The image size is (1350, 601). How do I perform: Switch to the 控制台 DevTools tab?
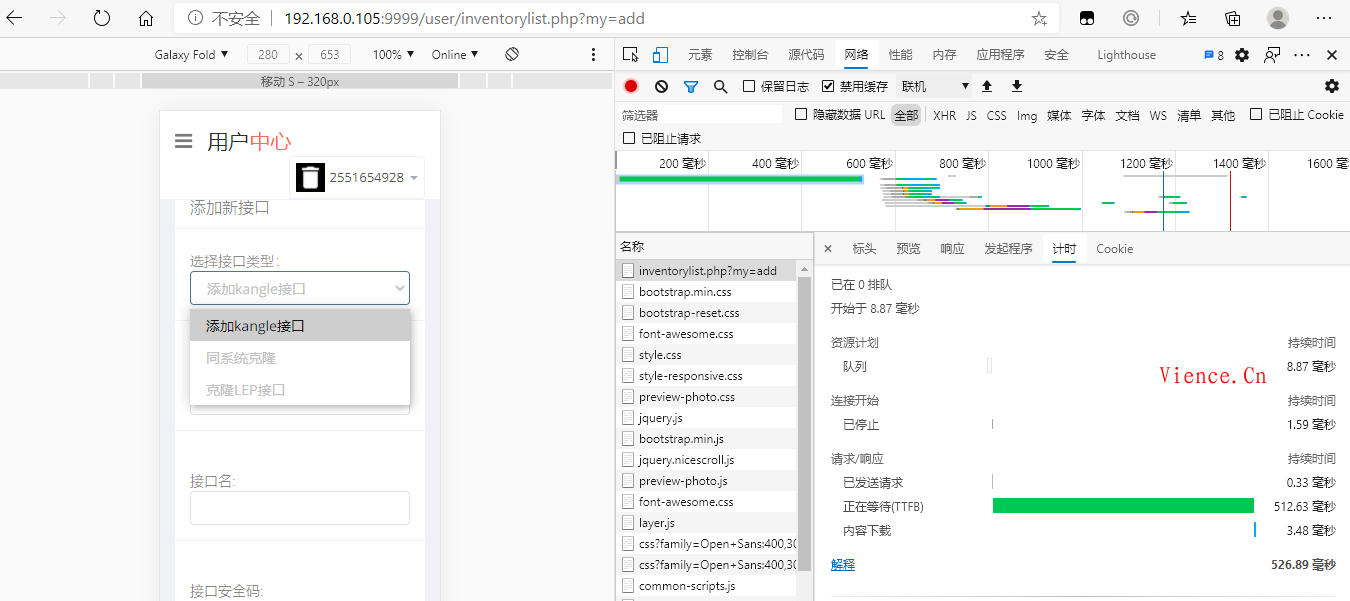[x=750, y=55]
